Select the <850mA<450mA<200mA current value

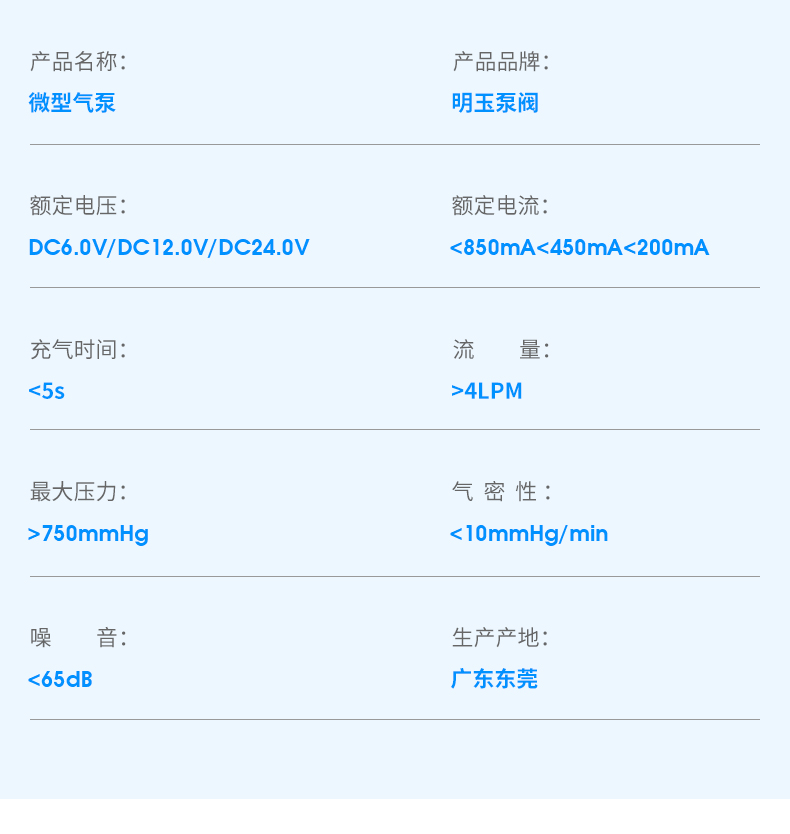point(579,247)
